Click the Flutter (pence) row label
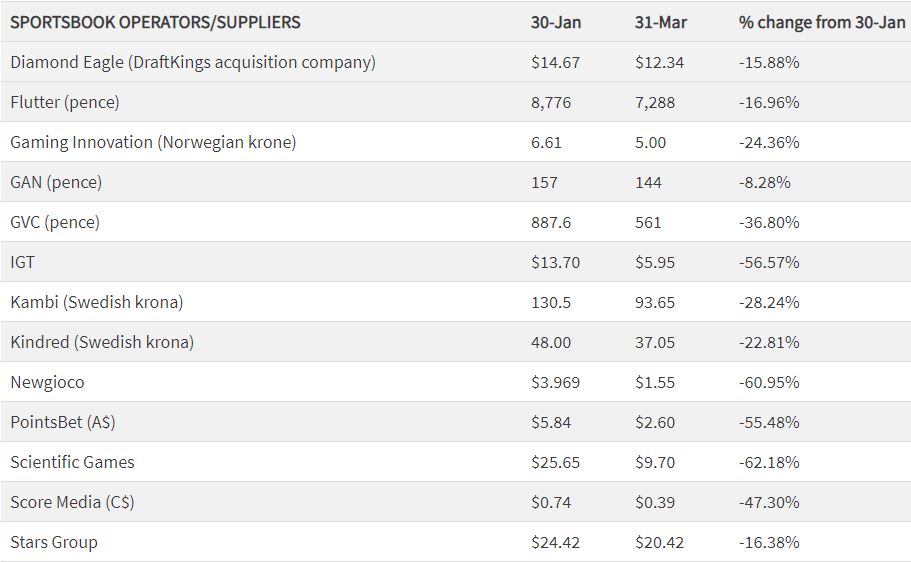Screen dimensions: 911x562 pos(65,102)
